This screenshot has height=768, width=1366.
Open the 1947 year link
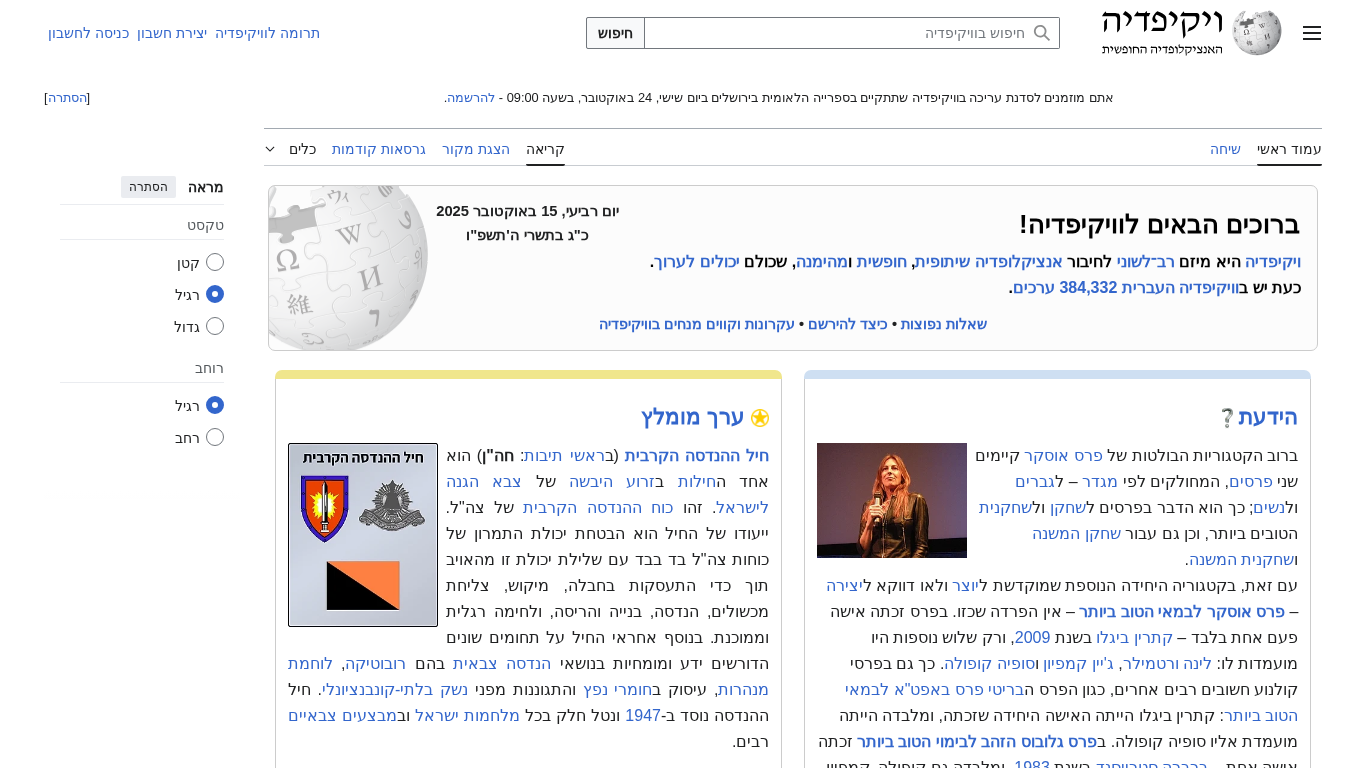click(643, 716)
